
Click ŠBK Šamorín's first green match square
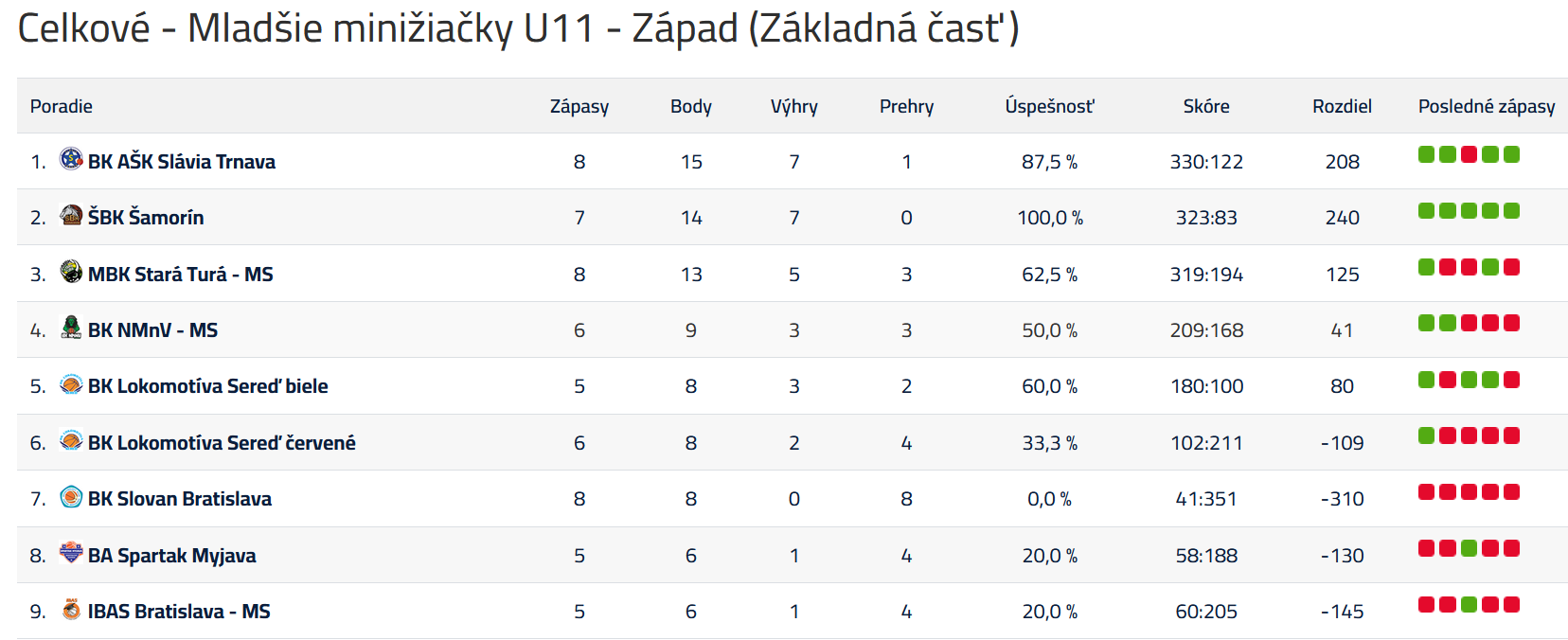click(1427, 210)
